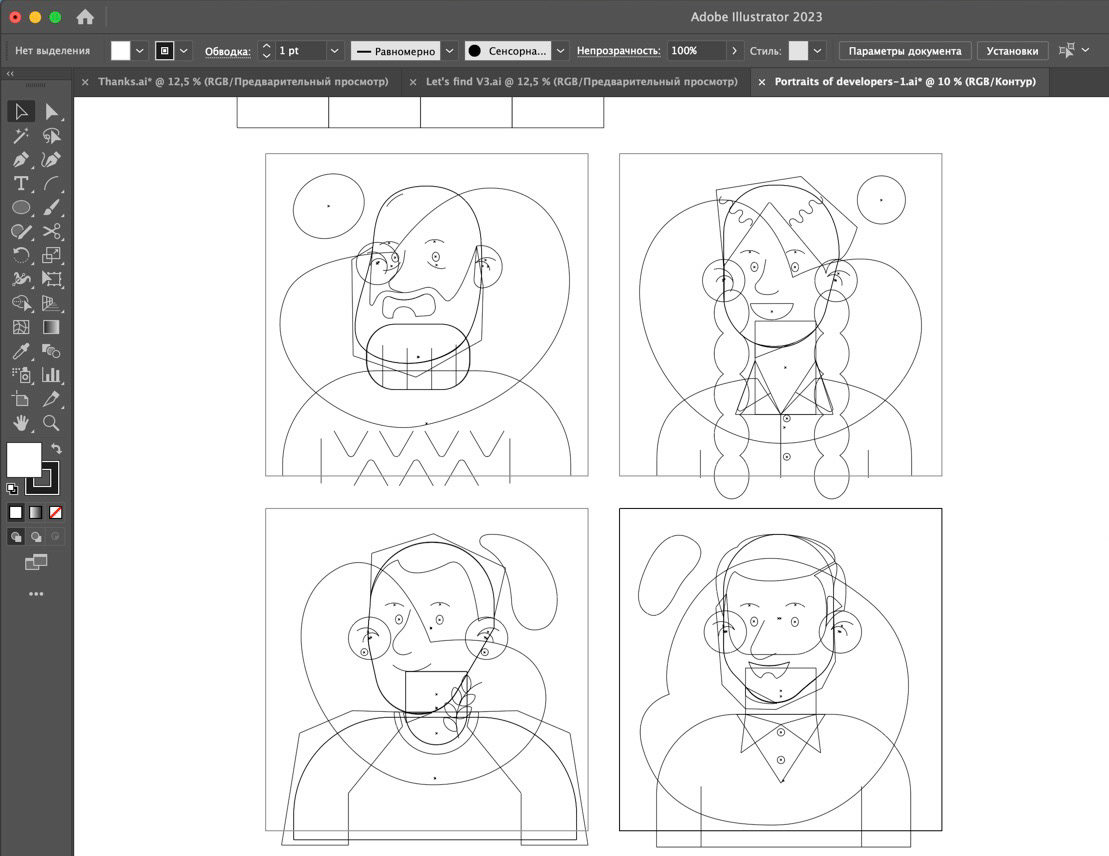The image size is (1109, 856).
Task: Switch to Draw Behind mode
Action: tap(36, 537)
